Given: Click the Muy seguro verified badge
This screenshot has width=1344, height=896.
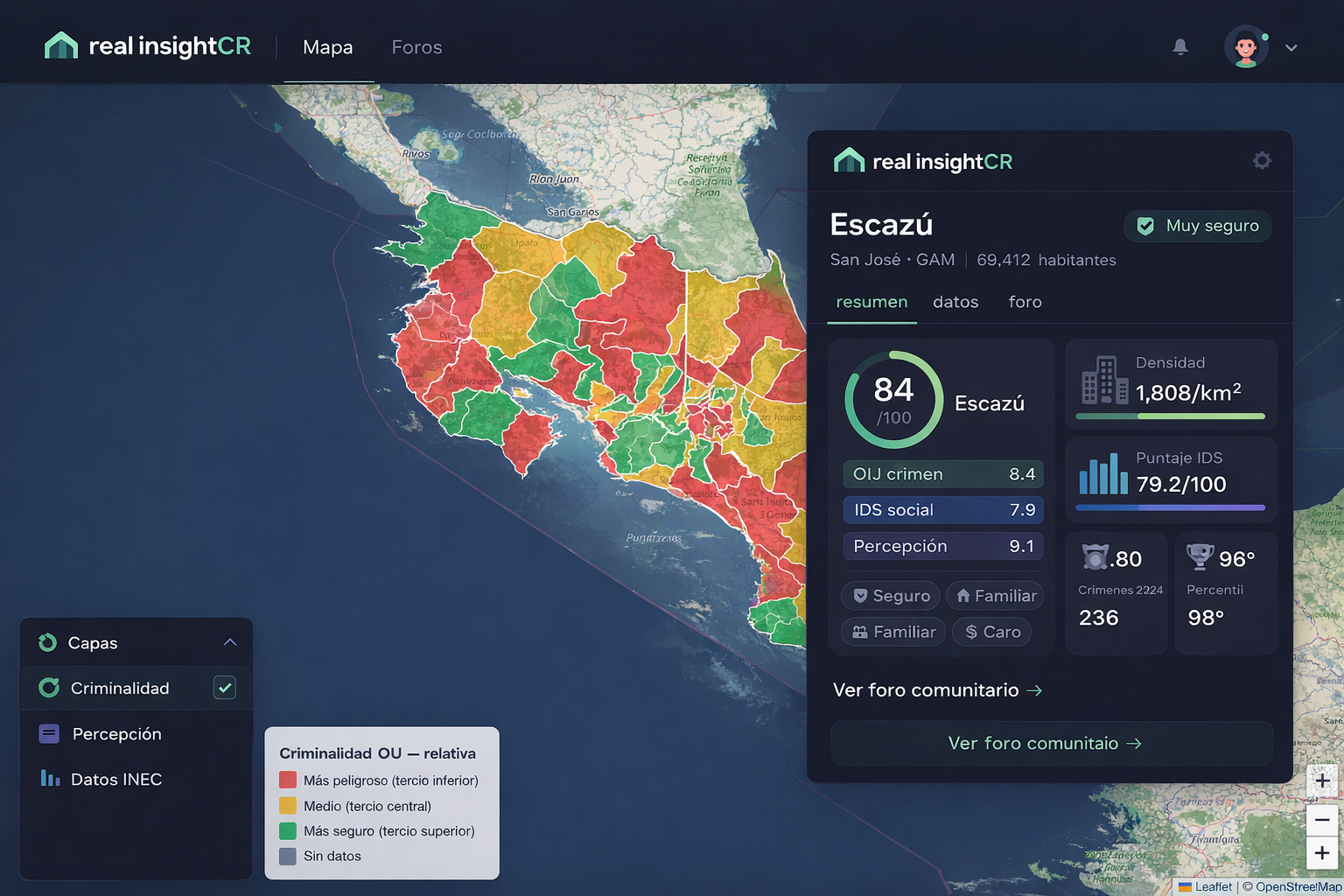Looking at the screenshot, I should pyautogui.click(x=1197, y=226).
